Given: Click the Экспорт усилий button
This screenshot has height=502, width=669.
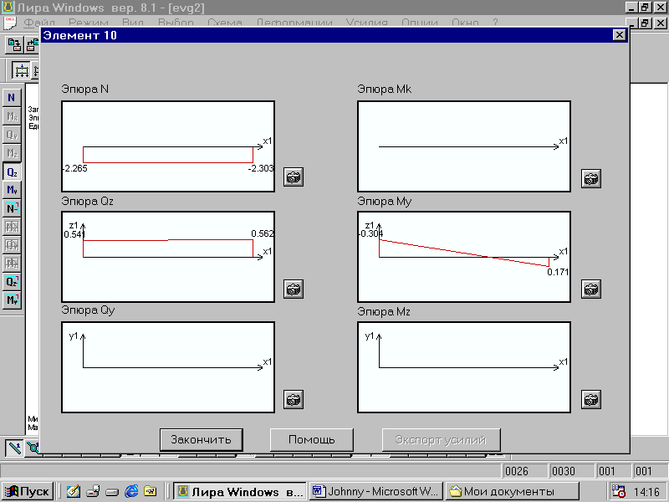Looking at the screenshot, I should [441, 440].
